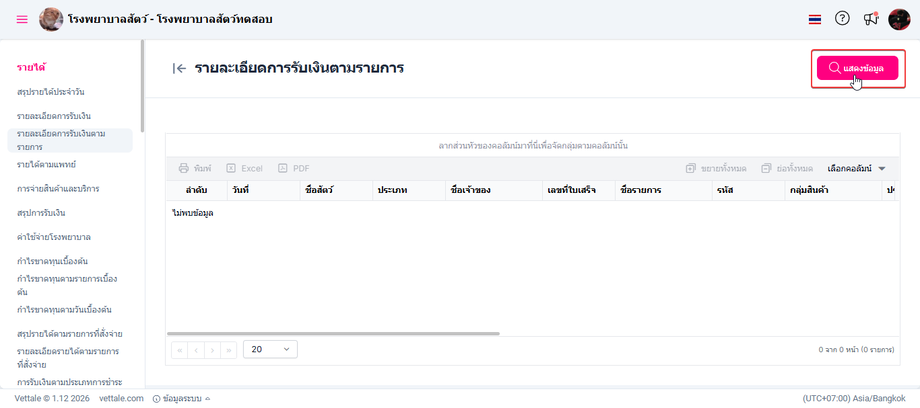Click the column grouping drop area hint
The image size is (920, 408).
[533, 145]
